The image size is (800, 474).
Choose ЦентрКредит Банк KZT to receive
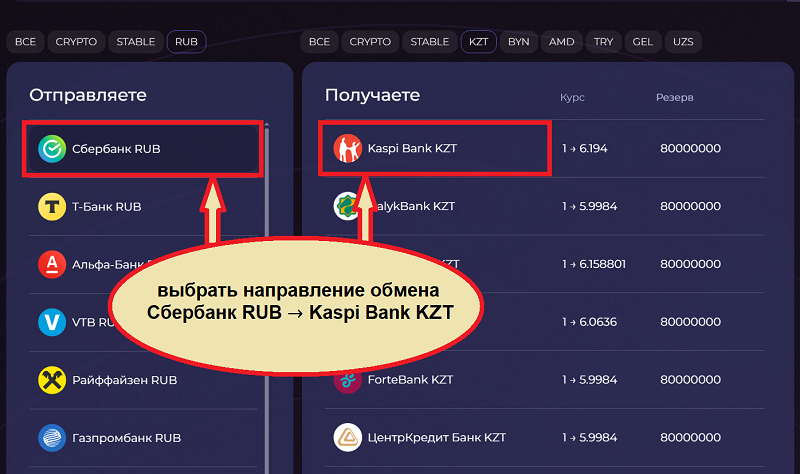pos(544,437)
